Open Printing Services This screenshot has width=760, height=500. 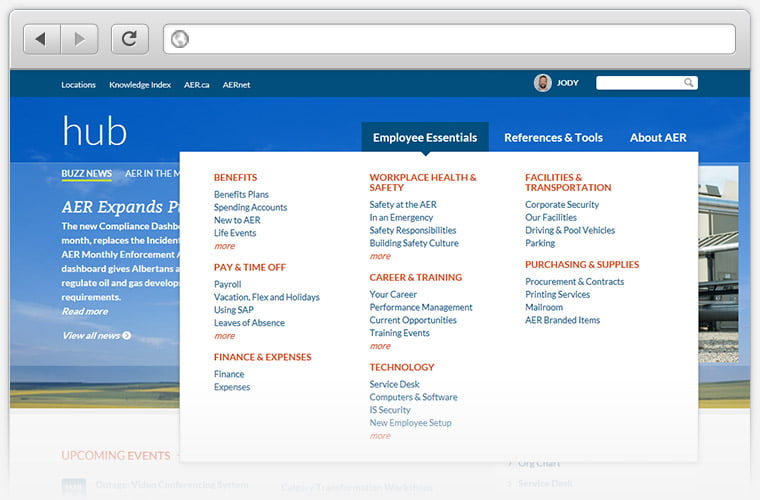tap(558, 295)
